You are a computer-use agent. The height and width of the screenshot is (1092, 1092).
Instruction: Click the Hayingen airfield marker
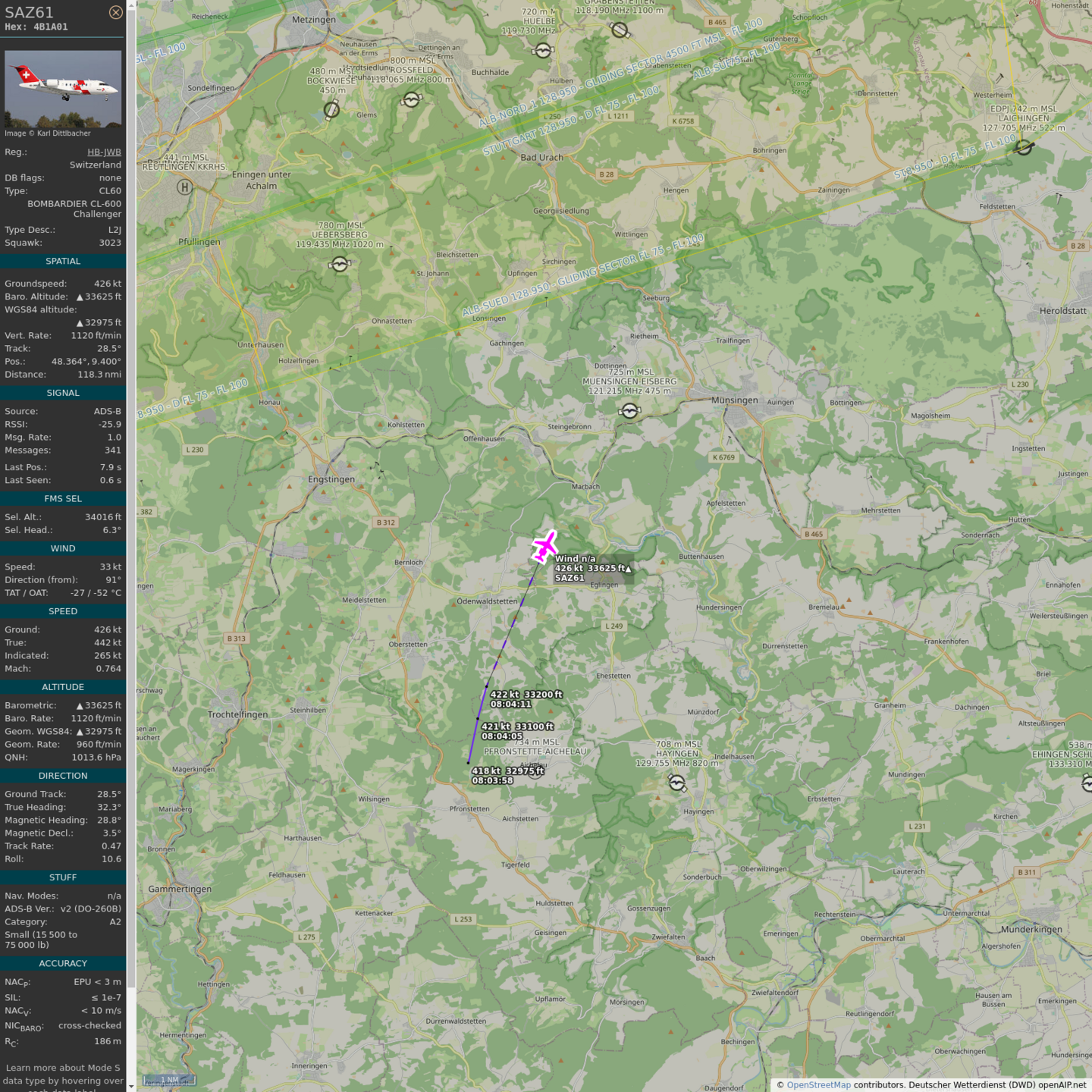coord(677,783)
